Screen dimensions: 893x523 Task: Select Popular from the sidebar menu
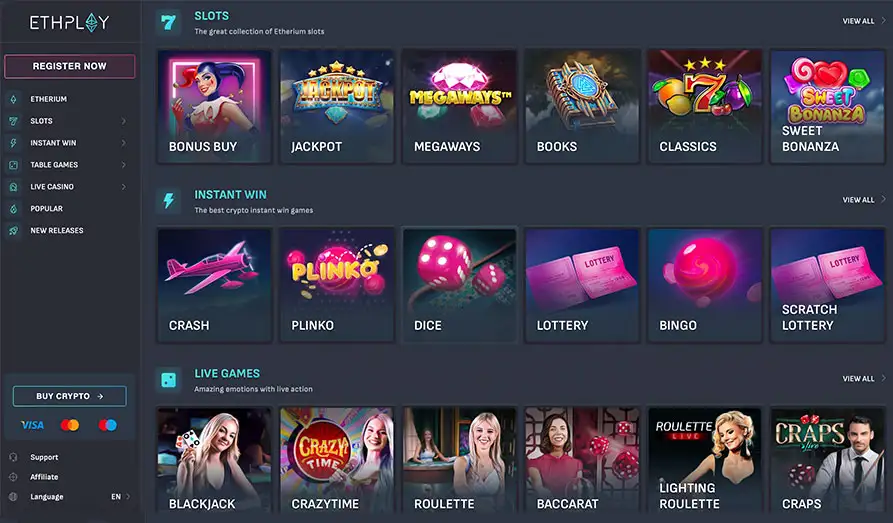point(46,209)
